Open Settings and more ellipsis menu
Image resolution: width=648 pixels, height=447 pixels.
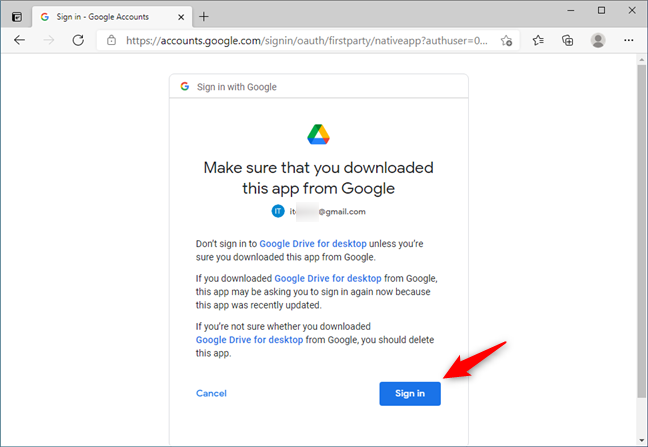[629, 40]
